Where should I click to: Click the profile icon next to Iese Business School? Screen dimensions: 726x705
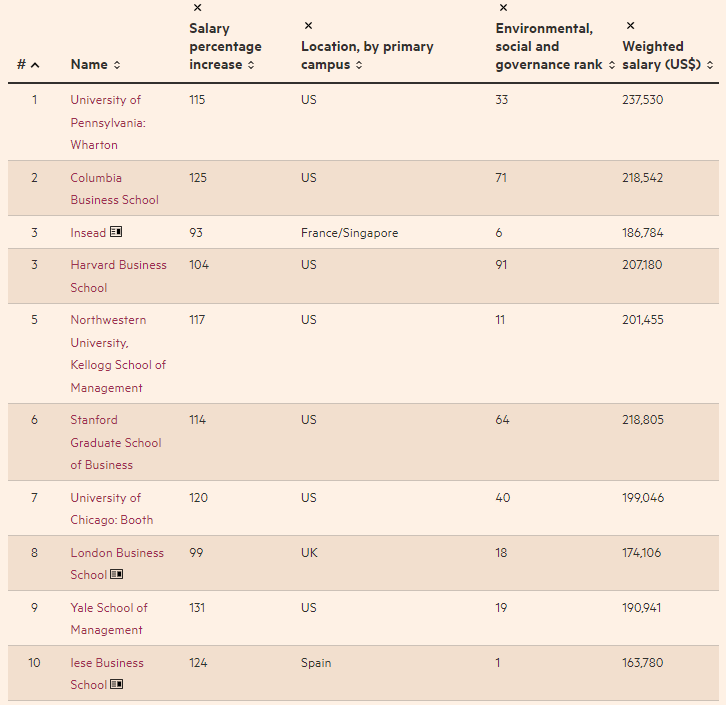coord(117,685)
